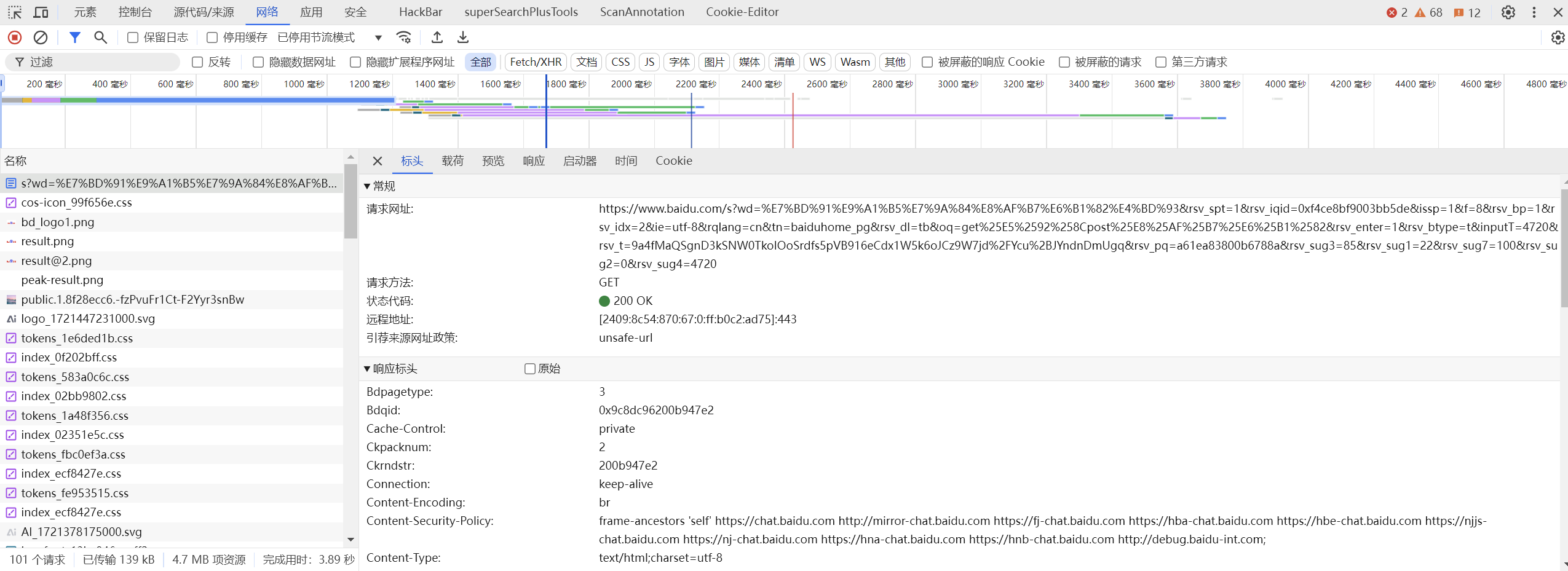Collapse the 响应标头 section

pos(367,369)
